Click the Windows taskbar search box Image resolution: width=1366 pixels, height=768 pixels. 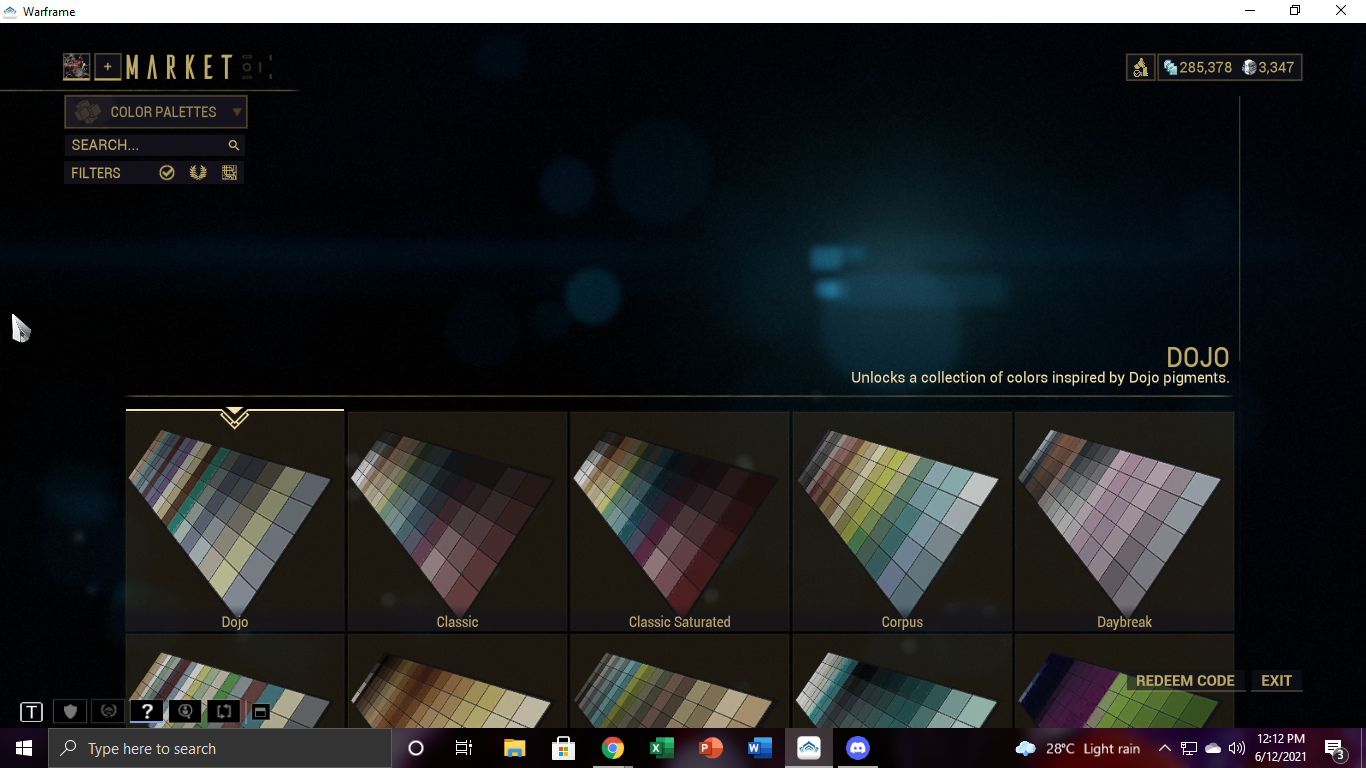[220, 748]
